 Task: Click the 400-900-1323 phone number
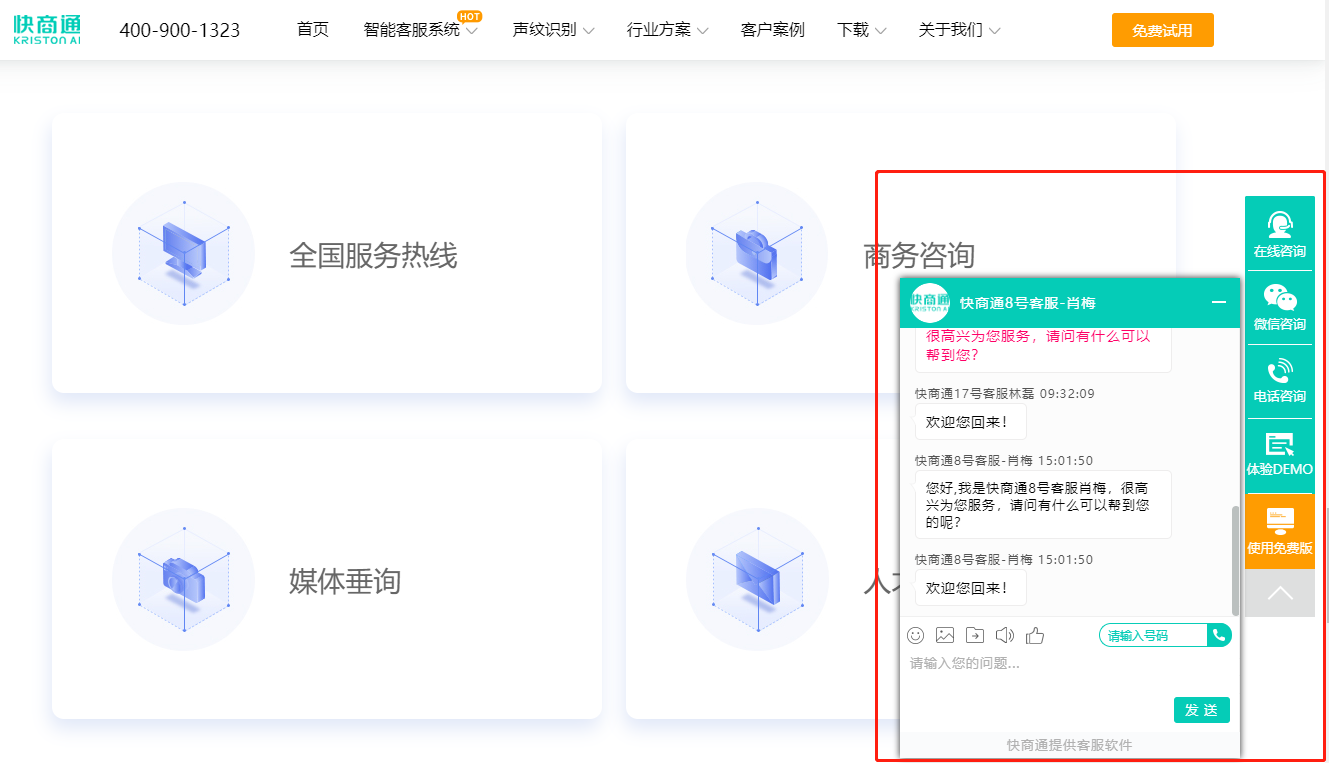pos(180,30)
